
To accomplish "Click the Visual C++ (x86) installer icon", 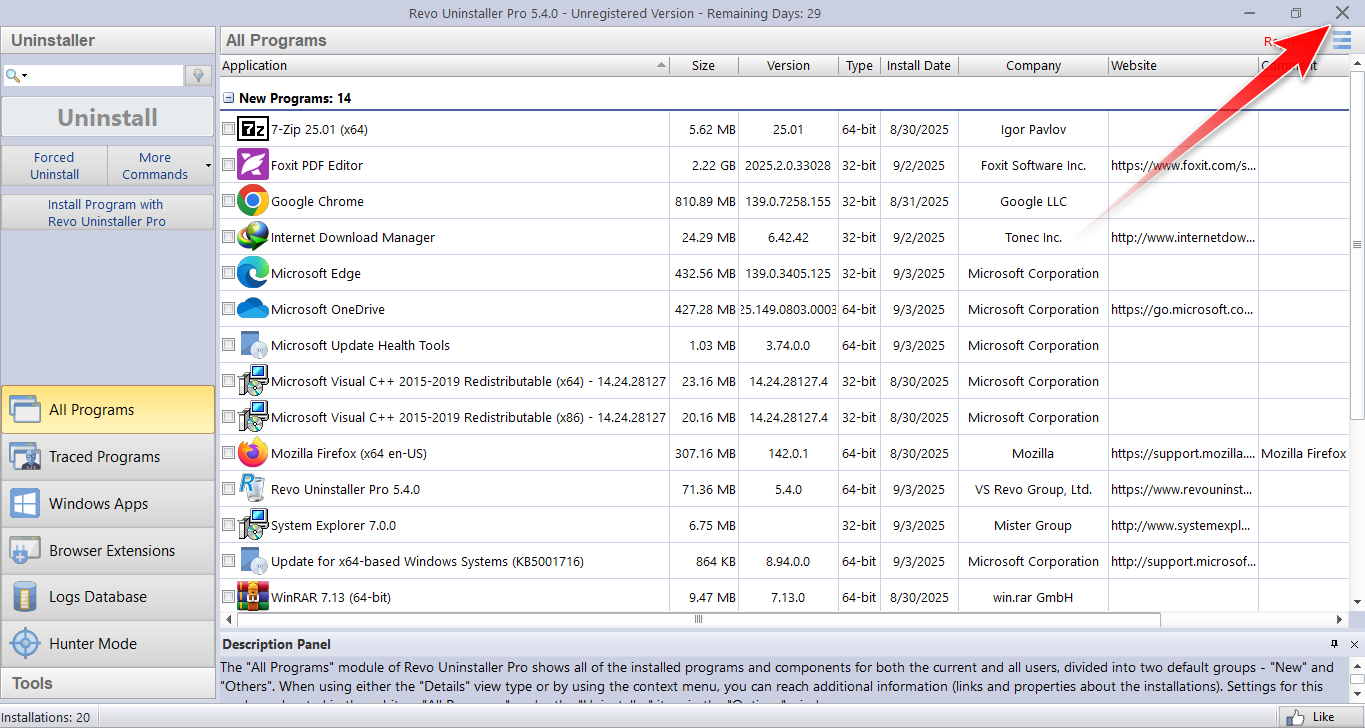I will (253, 417).
